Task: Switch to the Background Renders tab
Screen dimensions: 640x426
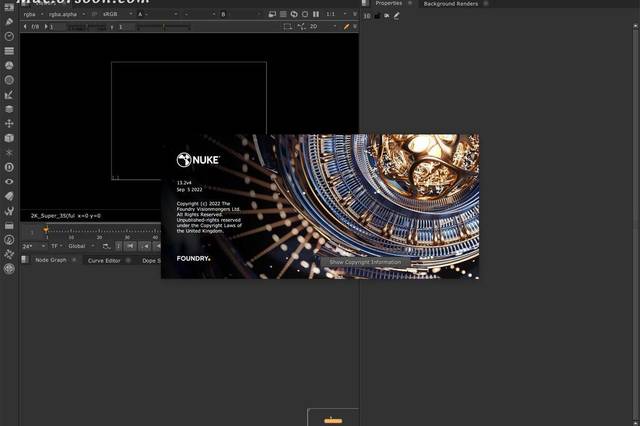Action: pos(451,4)
